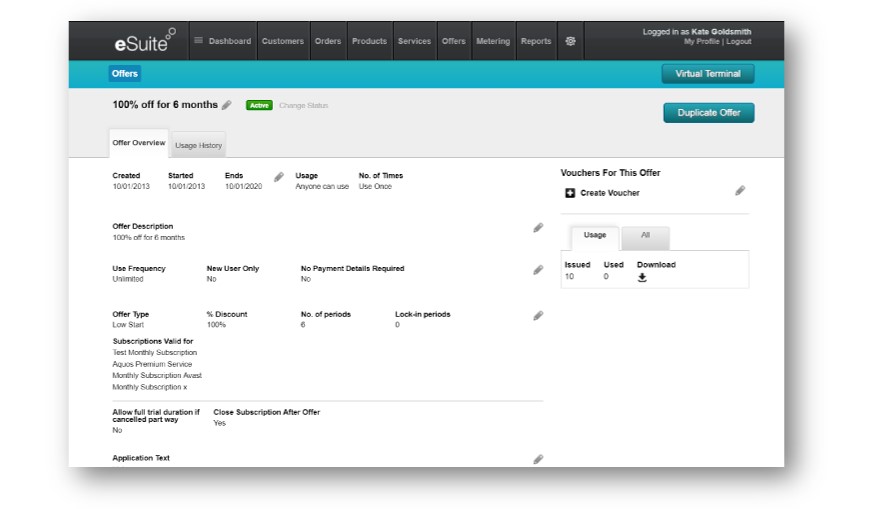Click the pencil icon next to offer title
The height and width of the screenshot is (509, 874).
pyautogui.click(x=227, y=105)
